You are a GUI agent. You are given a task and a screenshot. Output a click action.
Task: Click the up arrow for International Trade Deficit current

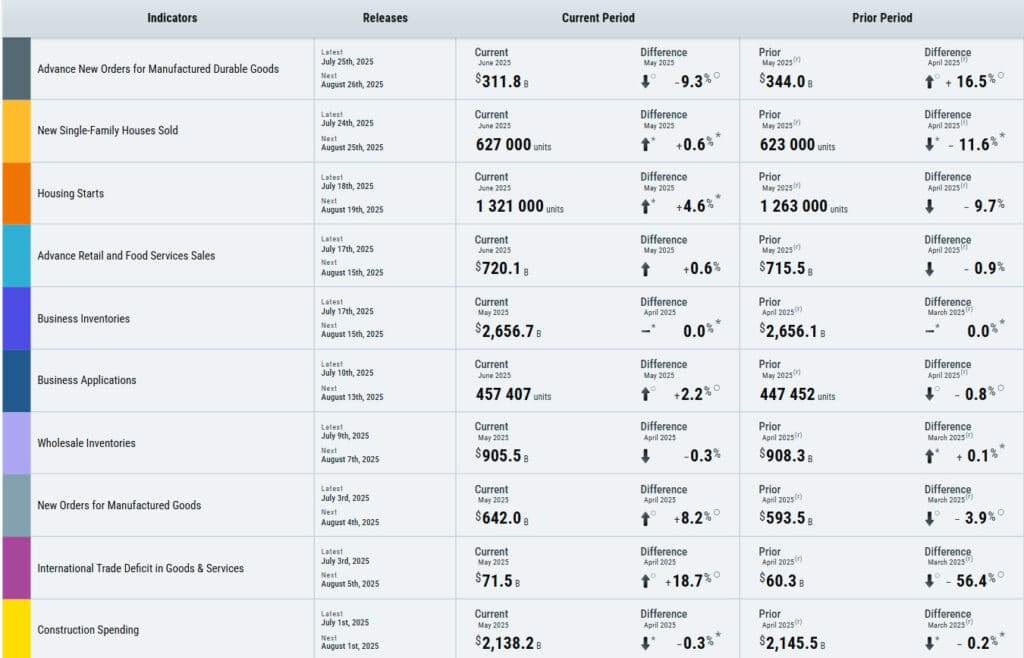pos(645,581)
